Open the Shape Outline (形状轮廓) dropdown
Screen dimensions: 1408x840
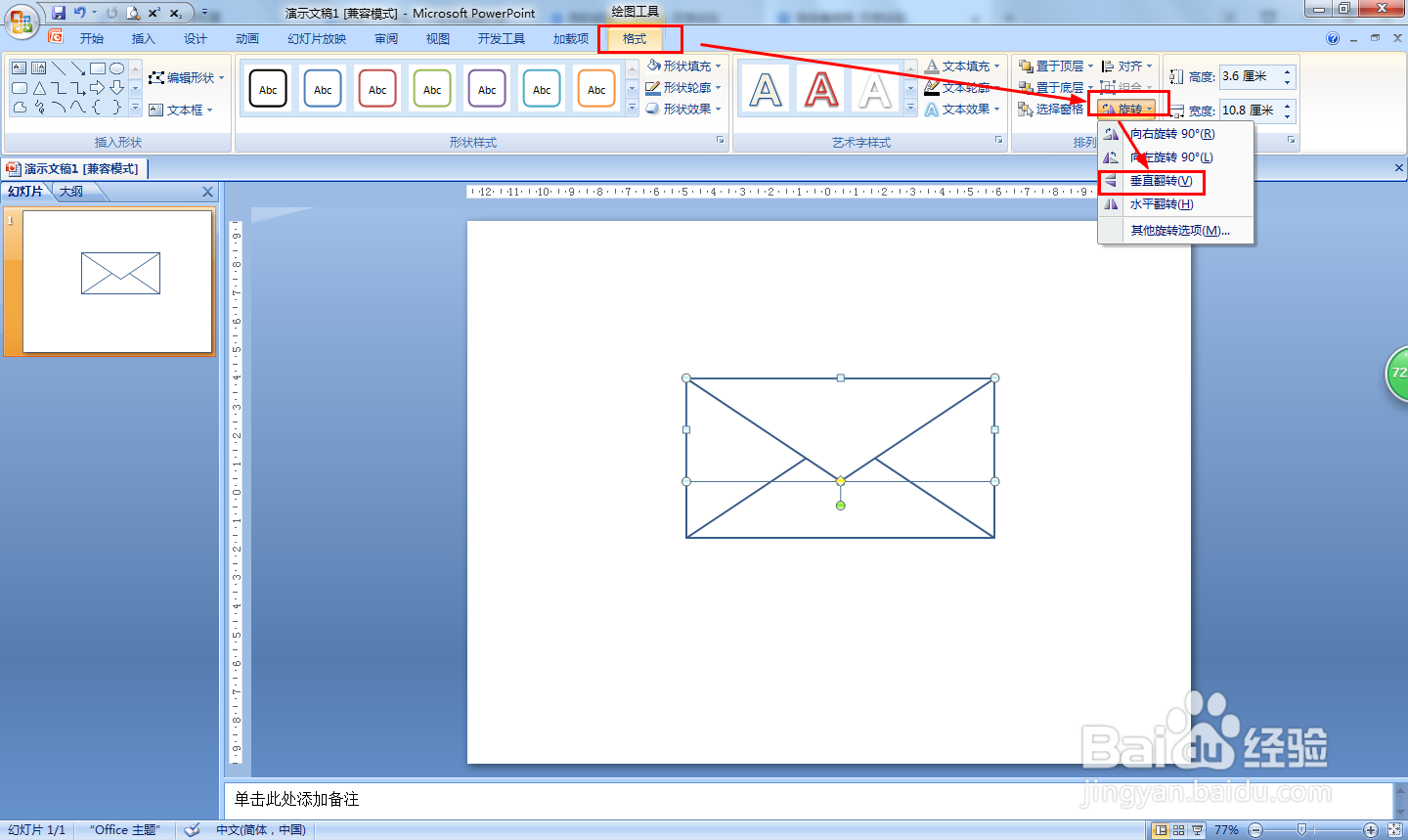pyautogui.click(x=684, y=87)
